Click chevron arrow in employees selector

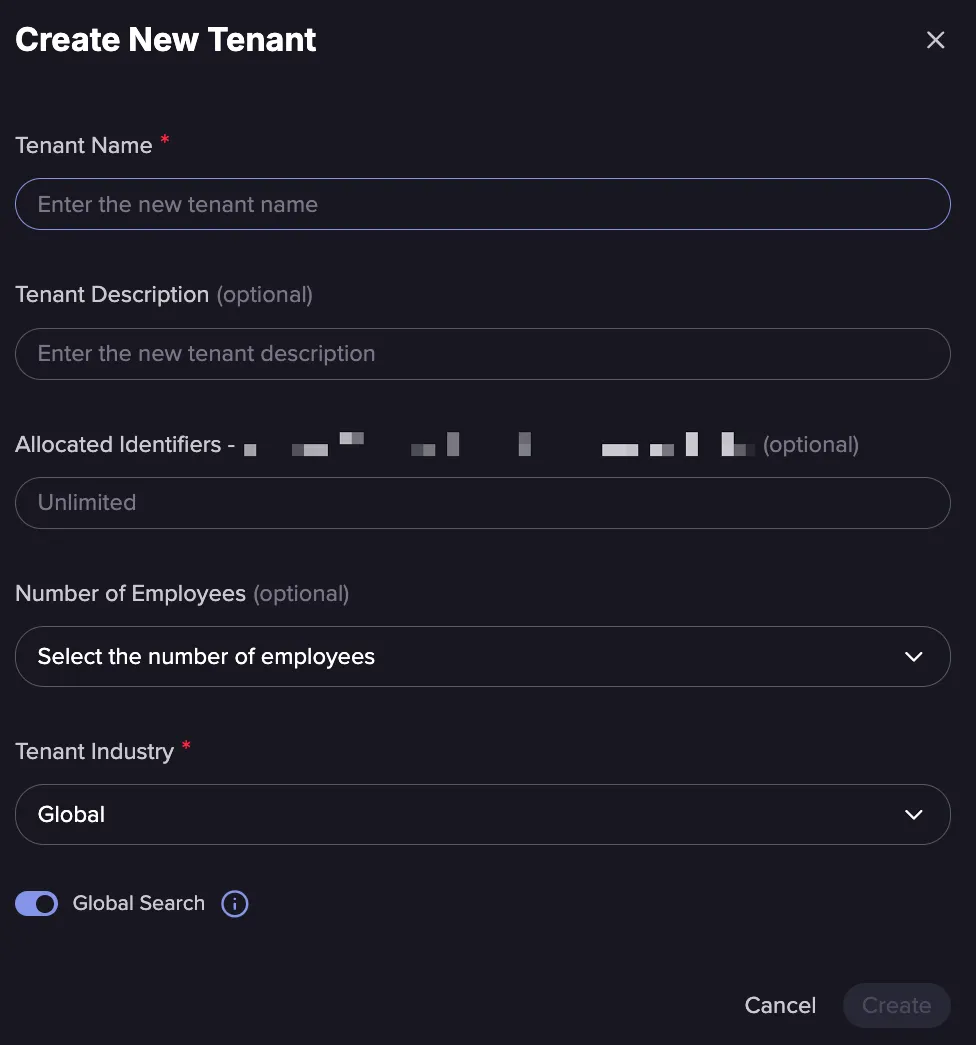[x=913, y=656]
